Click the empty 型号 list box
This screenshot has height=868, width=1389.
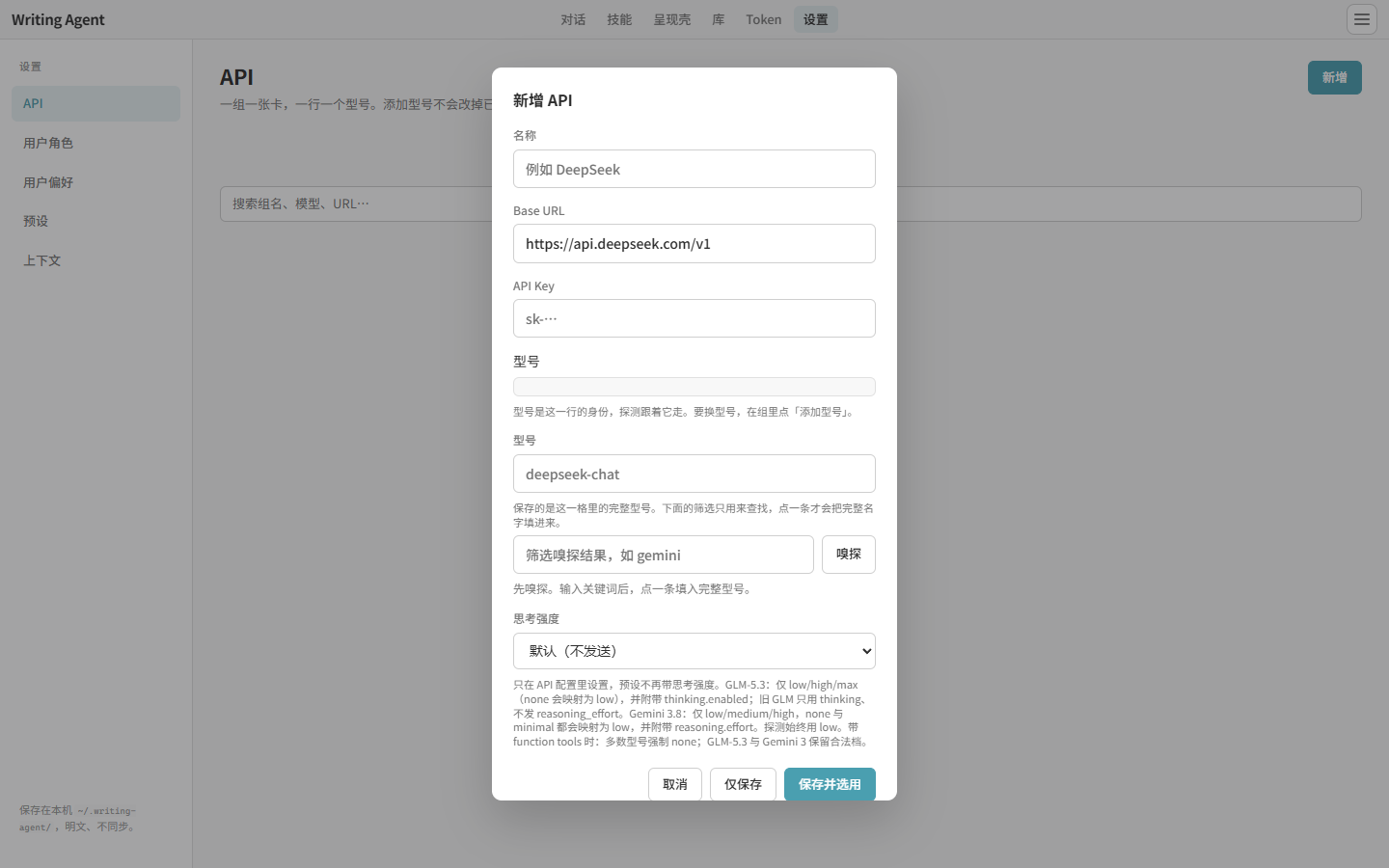[694, 387]
